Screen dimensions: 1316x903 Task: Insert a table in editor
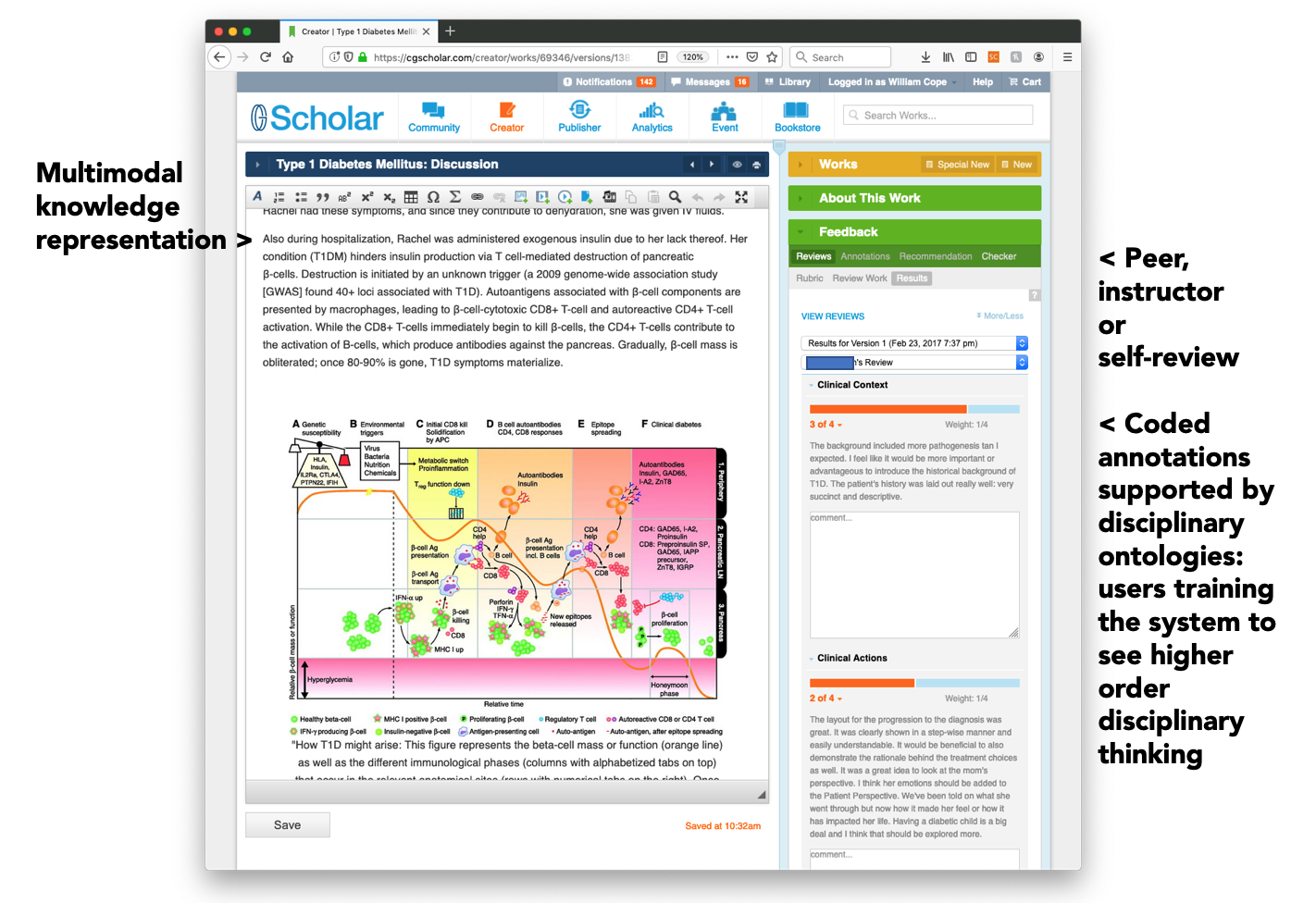411,197
